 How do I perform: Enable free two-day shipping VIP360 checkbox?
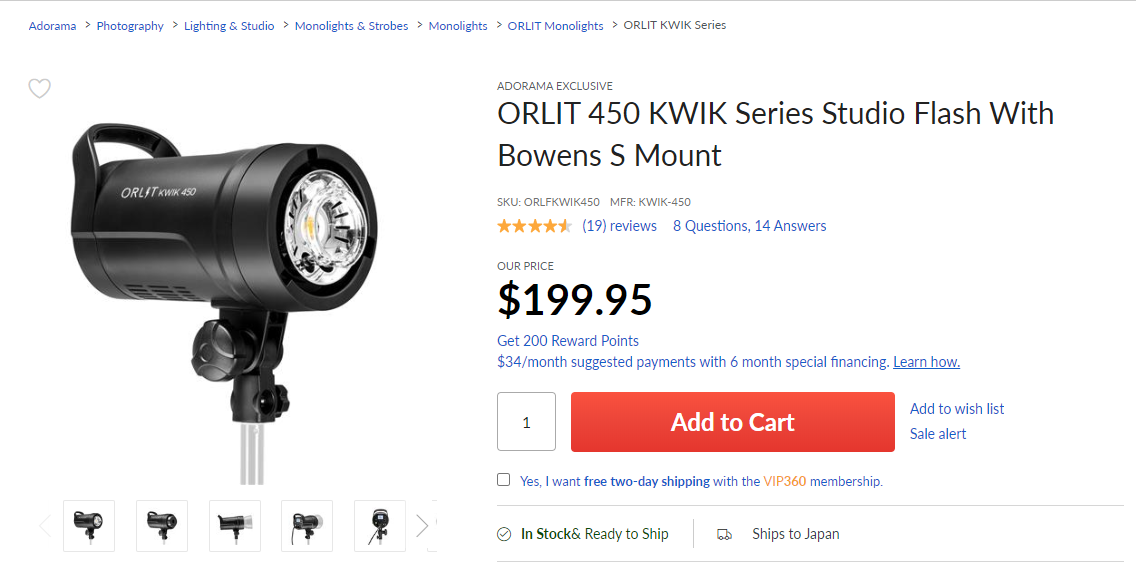(x=504, y=480)
